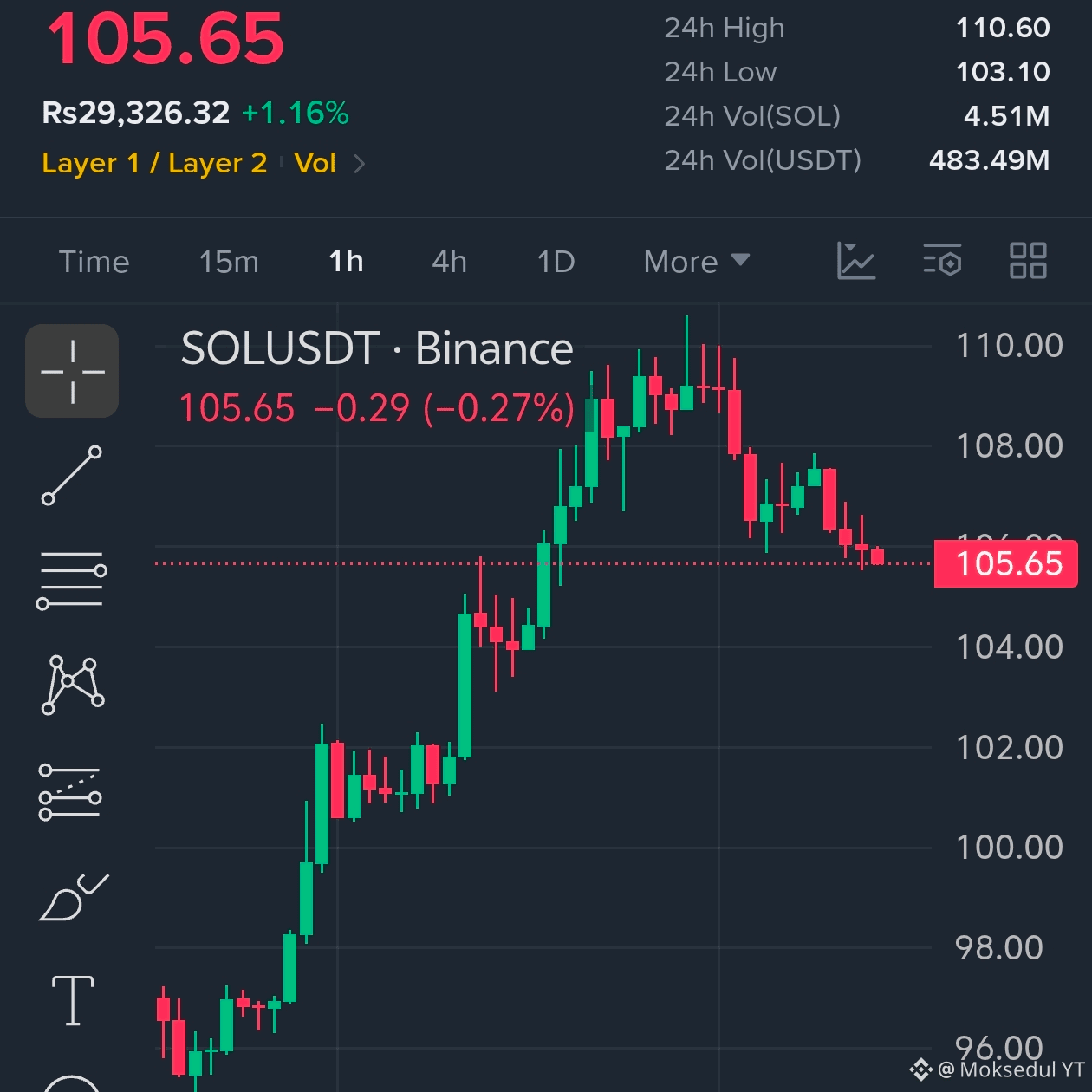
Task: Expand the More intervals dropdown
Action: tap(696, 262)
